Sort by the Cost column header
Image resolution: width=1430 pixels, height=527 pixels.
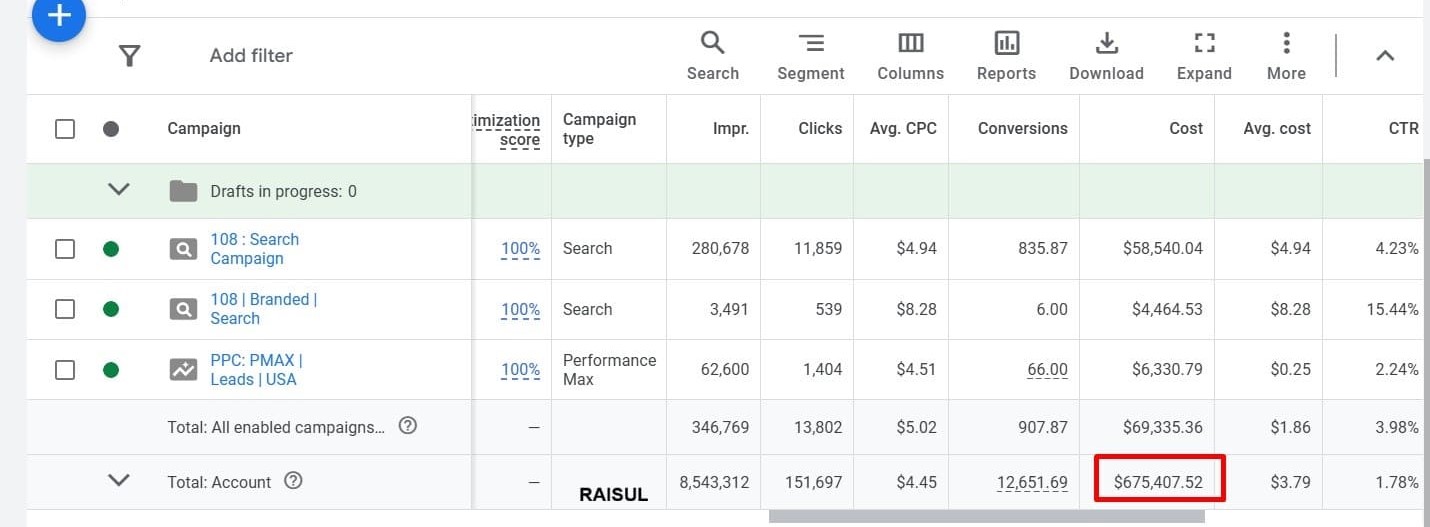click(1185, 129)
